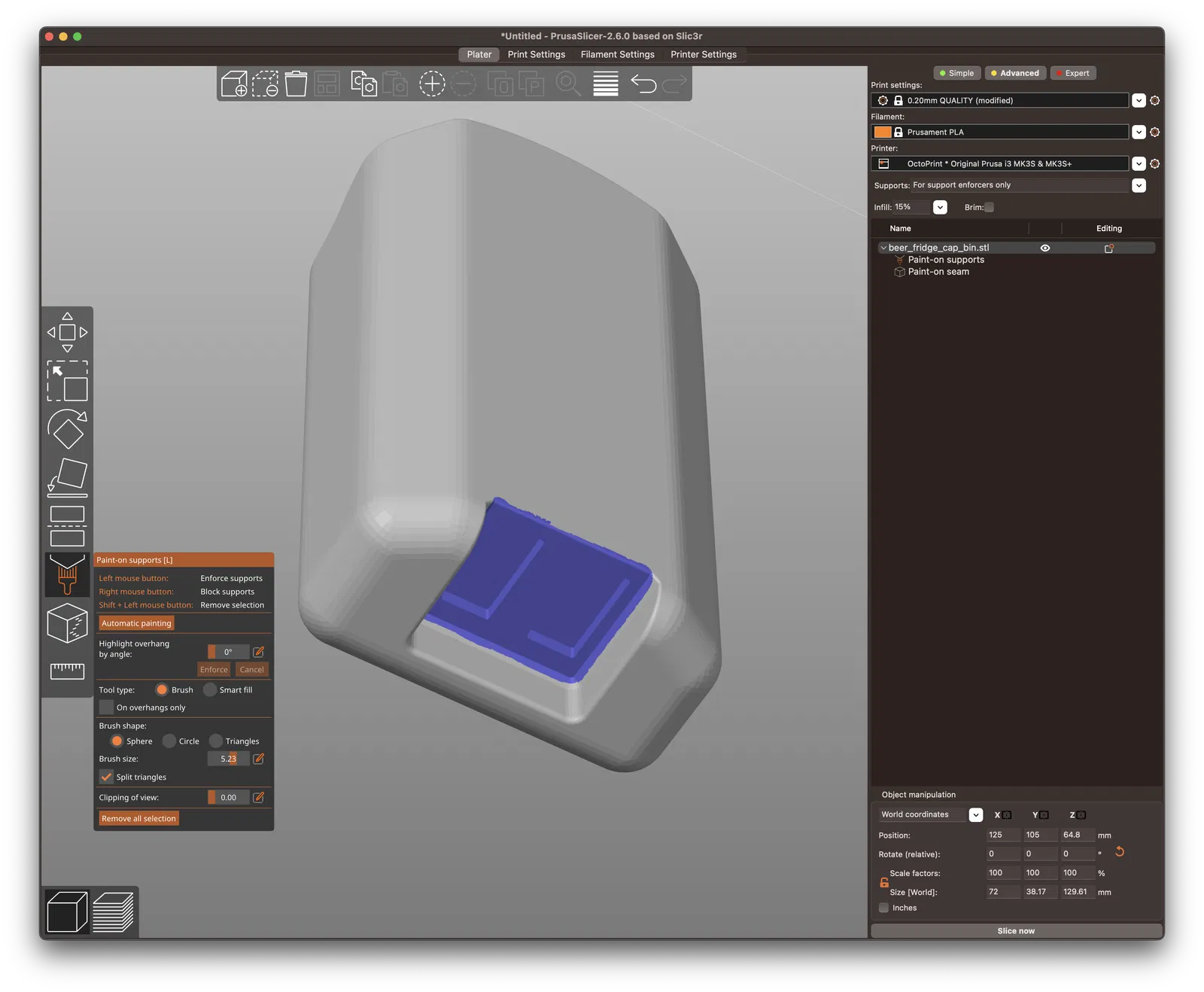Click the Automatic painting button

pos(137,623)
